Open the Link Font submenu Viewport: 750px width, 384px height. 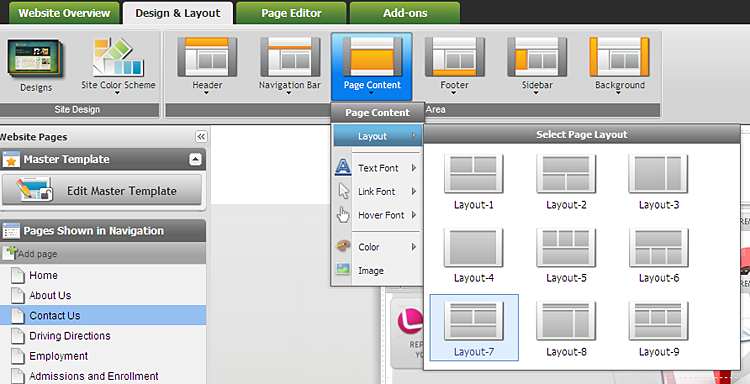[x=377, y=191]
